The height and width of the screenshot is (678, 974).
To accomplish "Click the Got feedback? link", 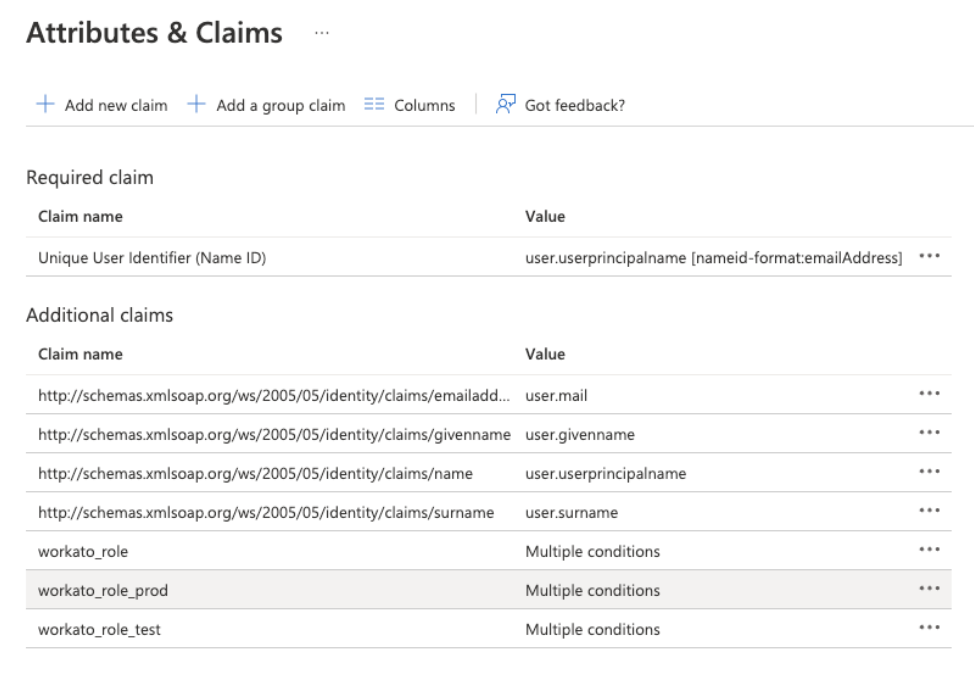I will pos(574,105).
